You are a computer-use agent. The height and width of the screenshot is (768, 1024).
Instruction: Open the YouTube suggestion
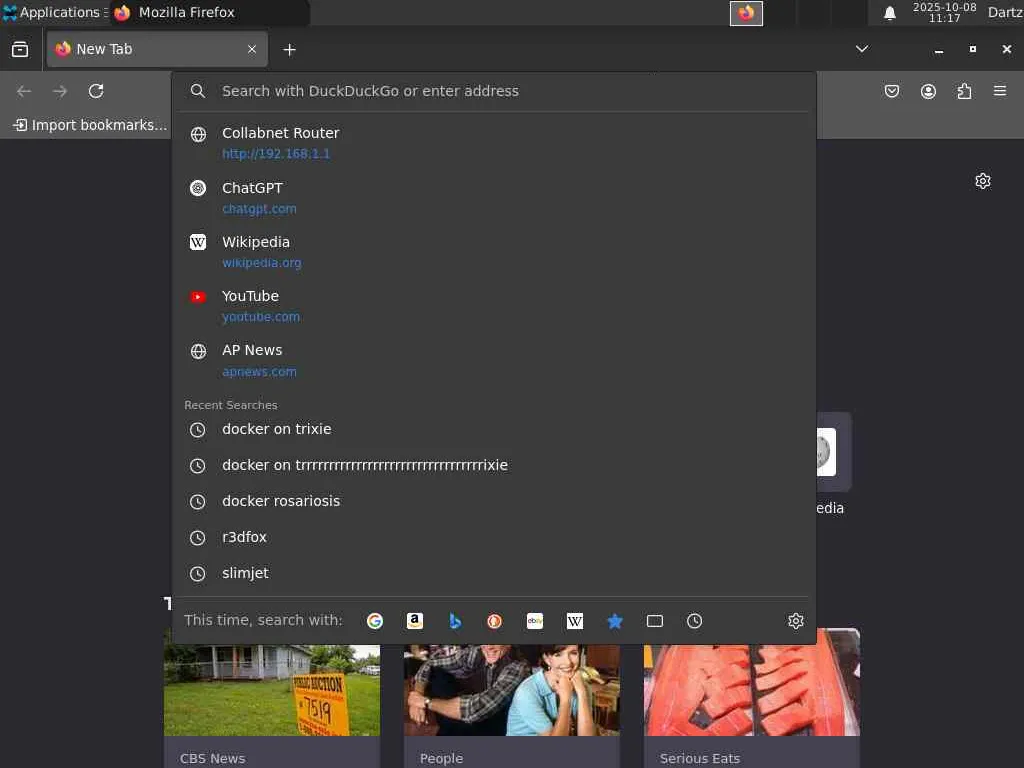(494, 306)
